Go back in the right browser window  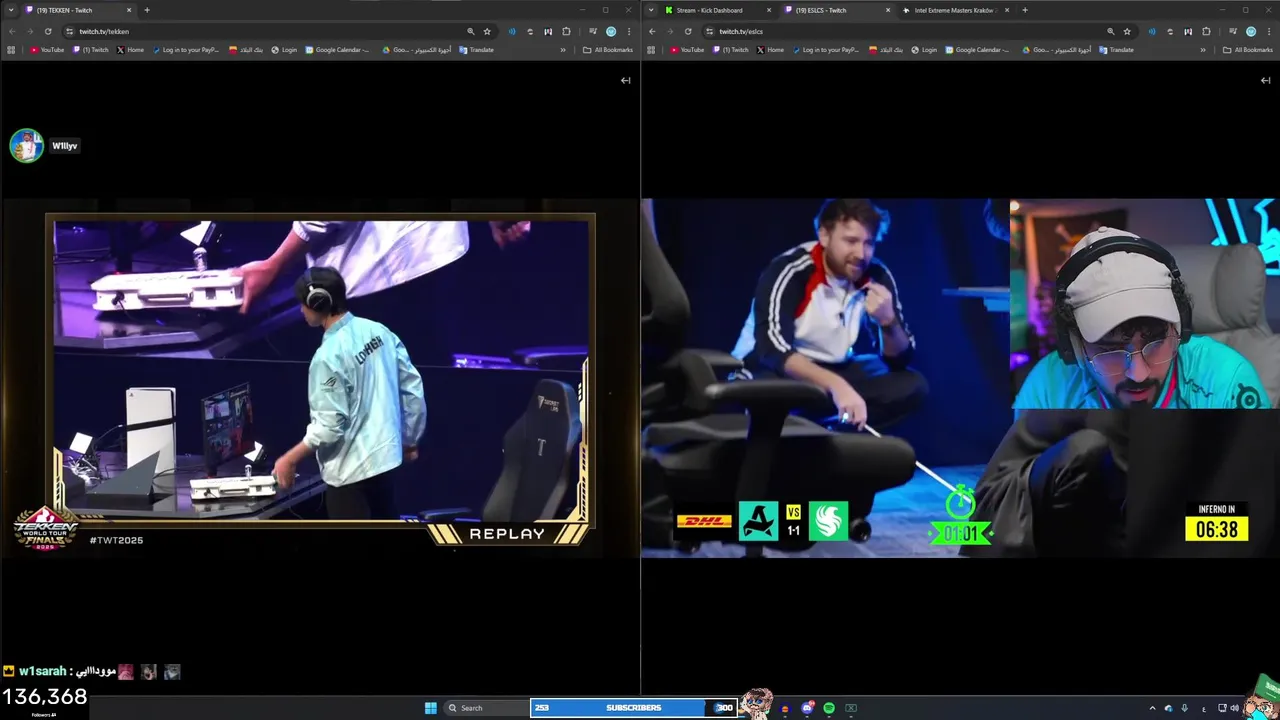[x=652, y=31]
